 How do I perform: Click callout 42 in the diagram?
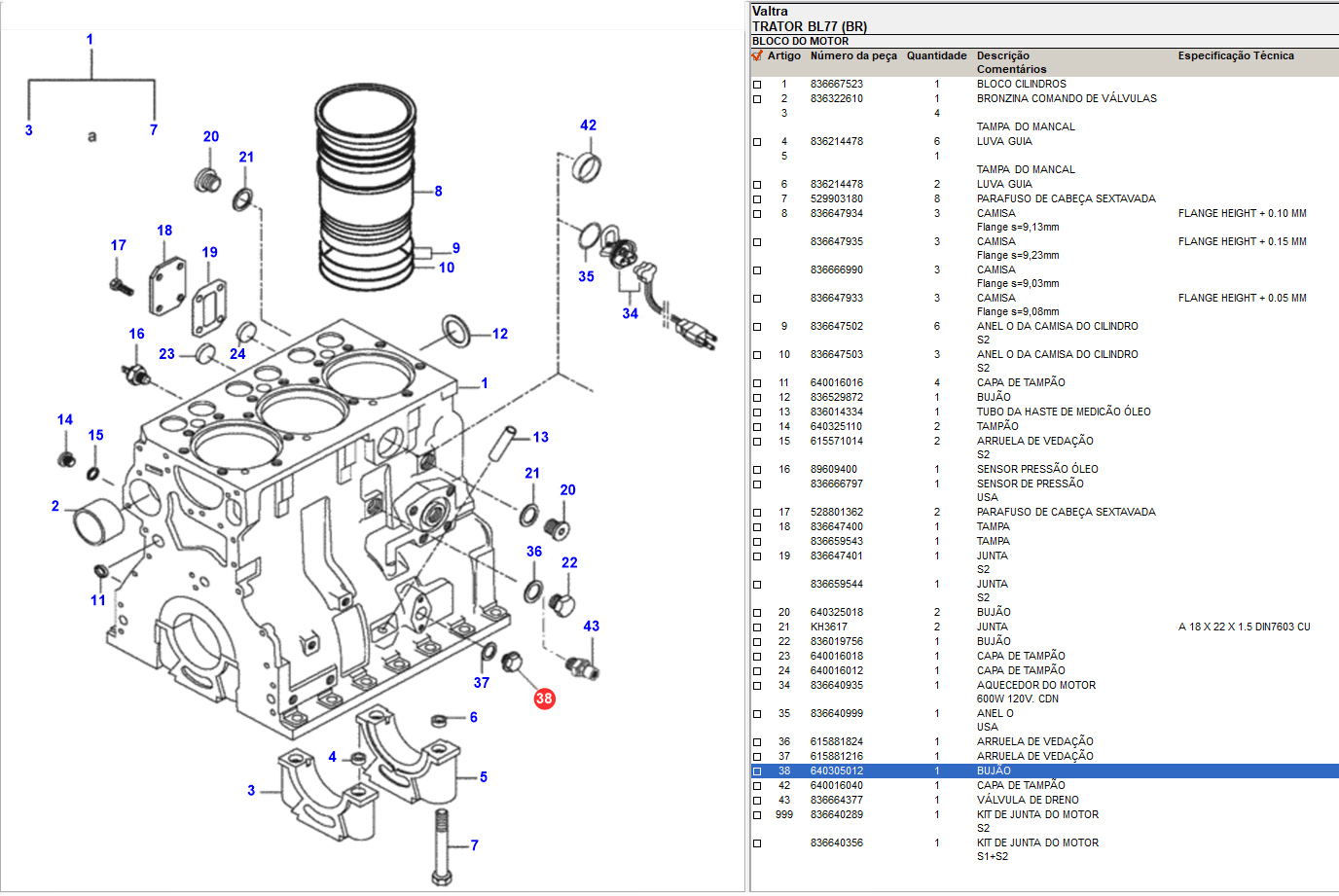point(588,125)
